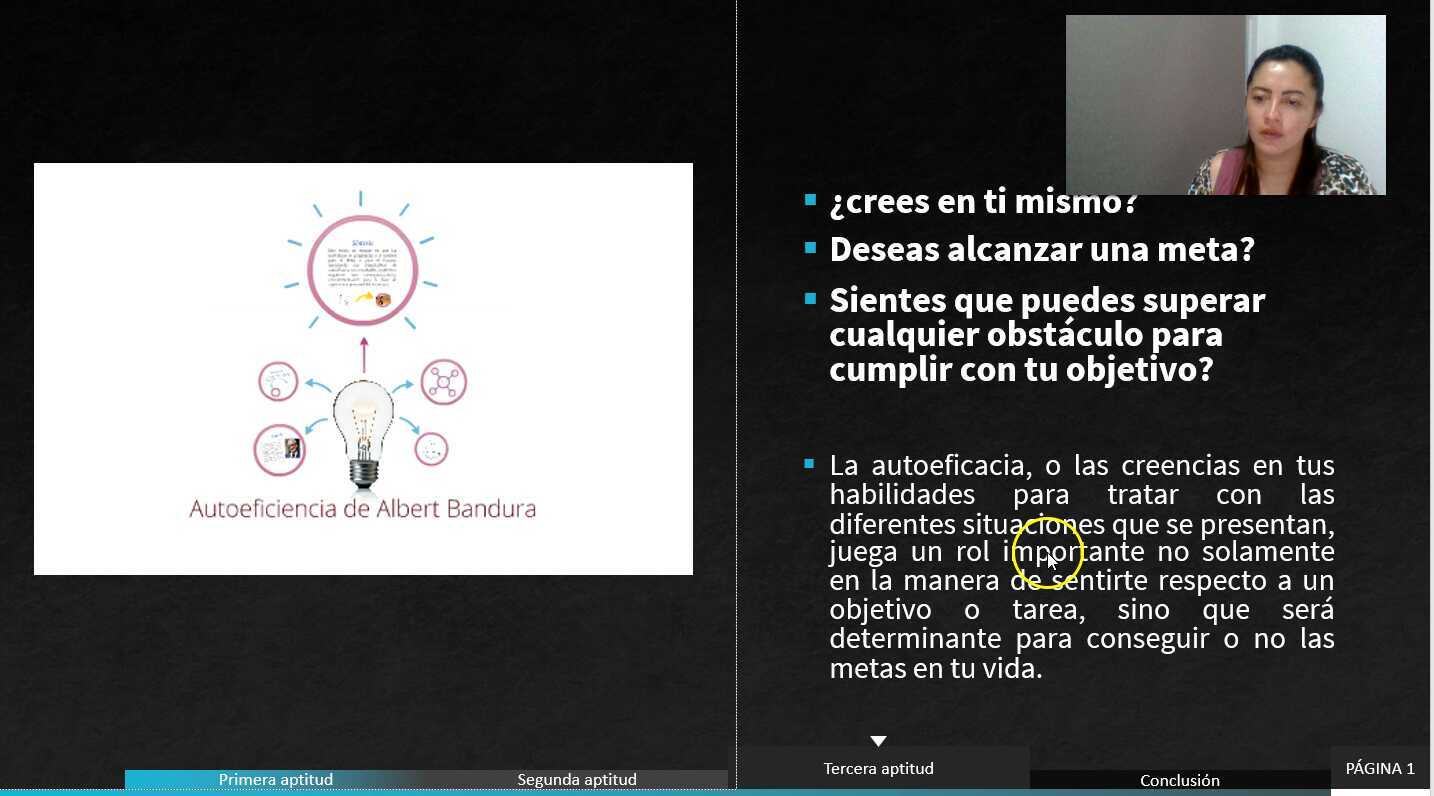Image resolution: width=1434 pixels, height=796 pixels.
Task: Open the dotted-pattern circle icon
Action: [x=431, y=448]
